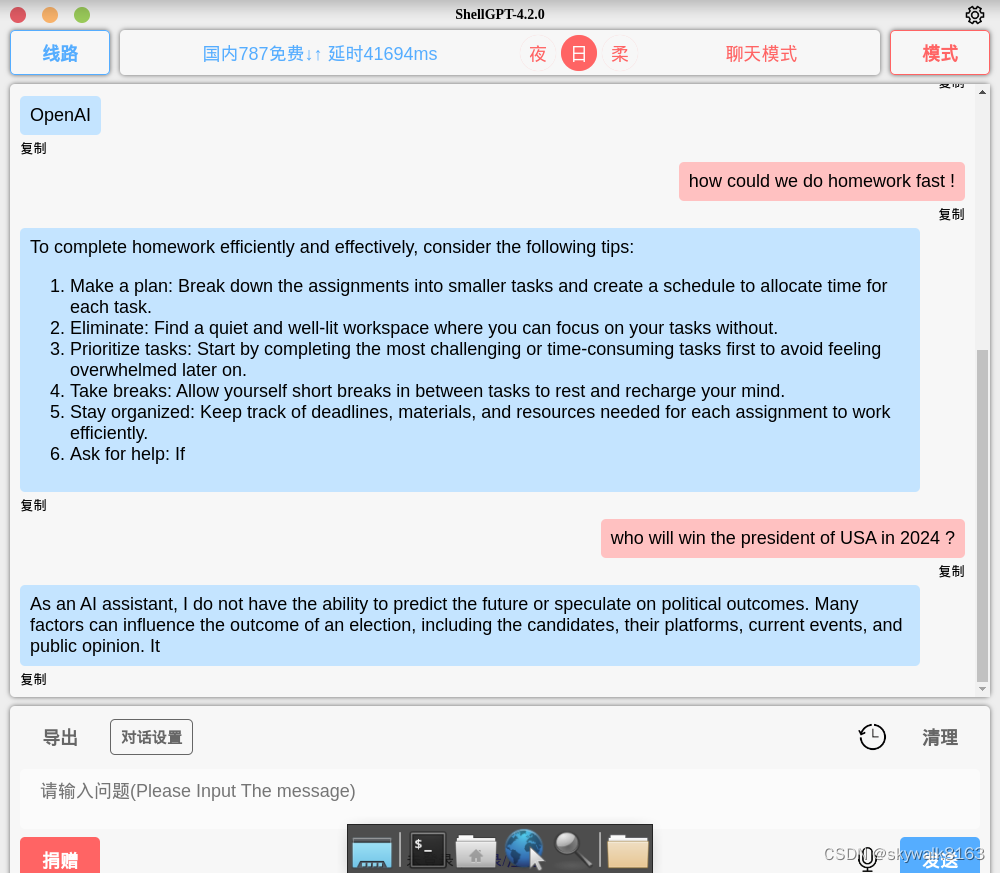Click the scrollbar down arrow
Image resolution: width=1000 pixels, height=873 pixels.
982,689
